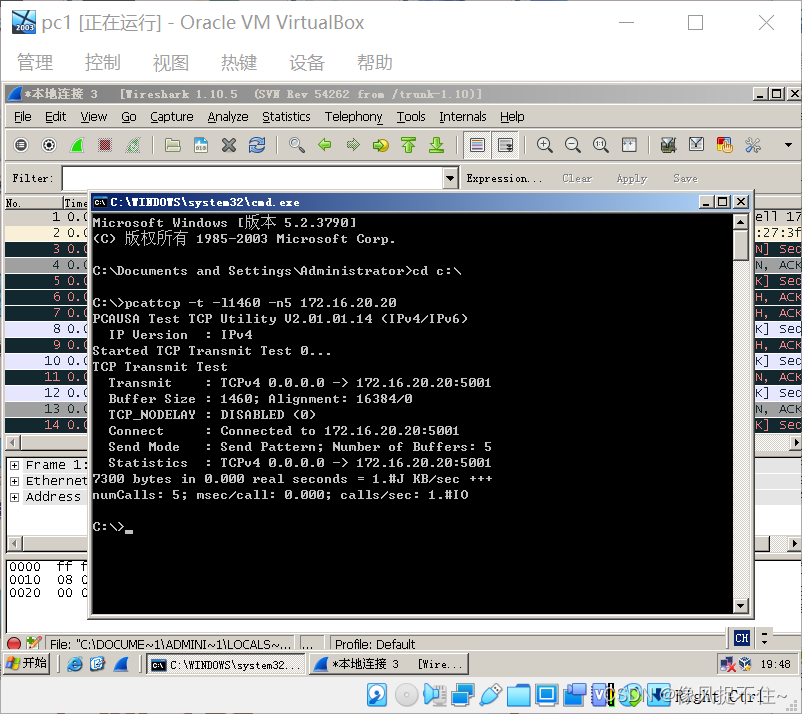The height and width of the screenshot is (714, 802).
Task: Stop the running capture with red square icon
Action: 105,145
